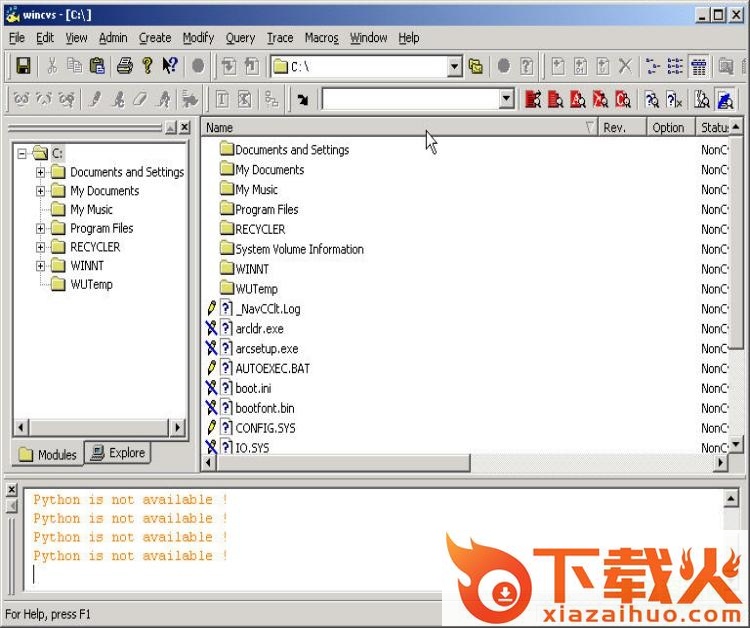
Task: Open Help with the yellow question icon
Action: pyautogui.click(x=147, y=66)
